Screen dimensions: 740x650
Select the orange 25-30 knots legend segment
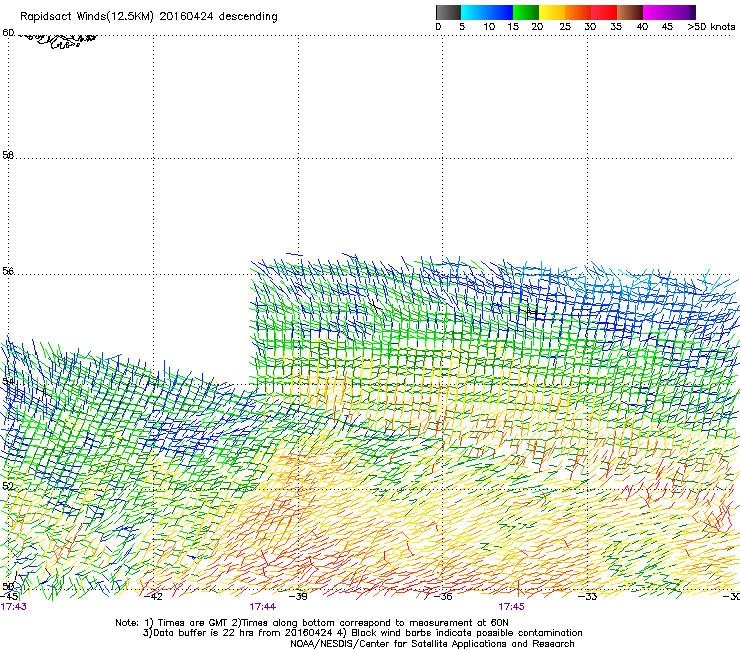coord(578,12)
